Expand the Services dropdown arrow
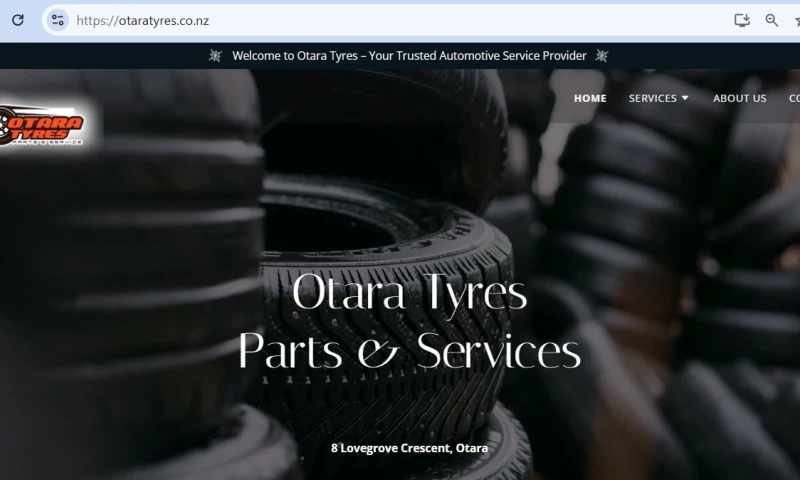Viewport: 800px width, 480px height. [x=685, y=98]
